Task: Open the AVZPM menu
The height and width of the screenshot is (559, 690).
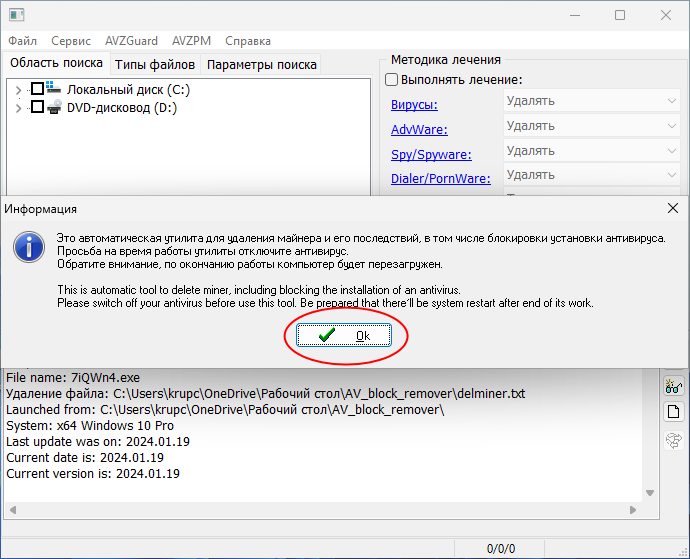Action: (191, 41)
